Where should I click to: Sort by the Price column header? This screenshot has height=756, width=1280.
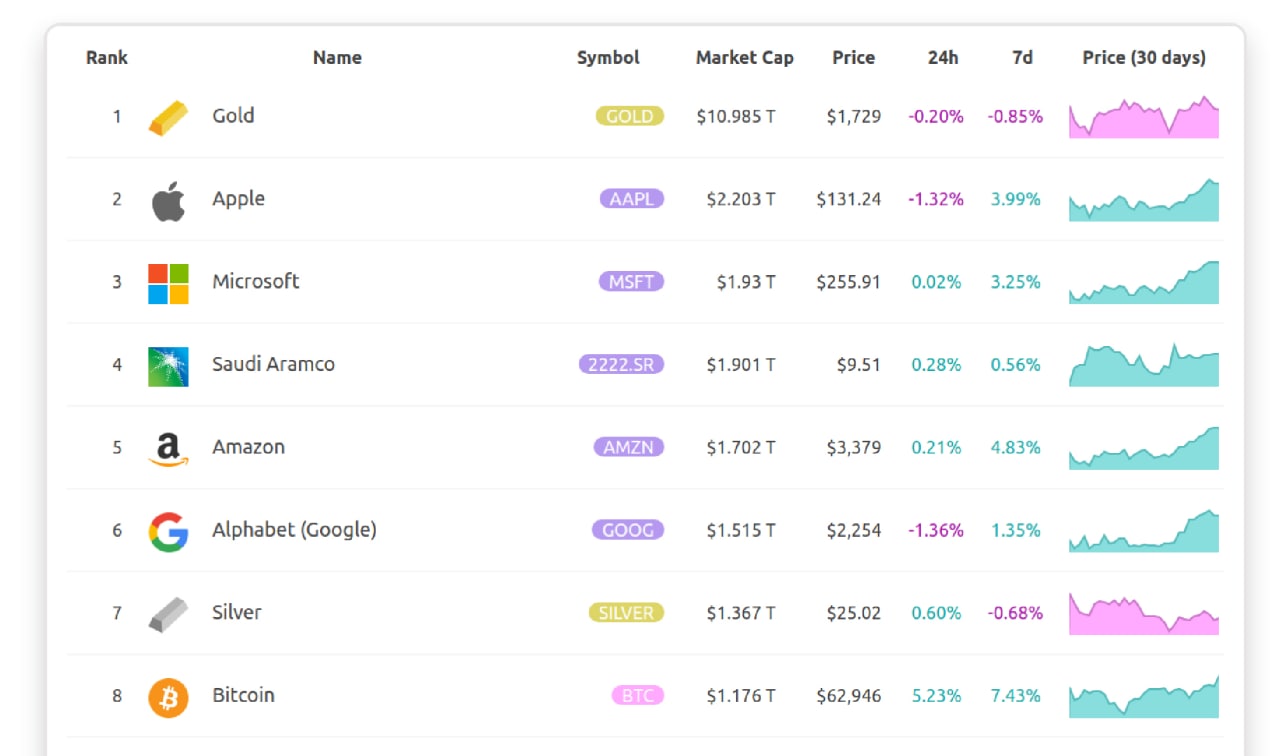853,57
